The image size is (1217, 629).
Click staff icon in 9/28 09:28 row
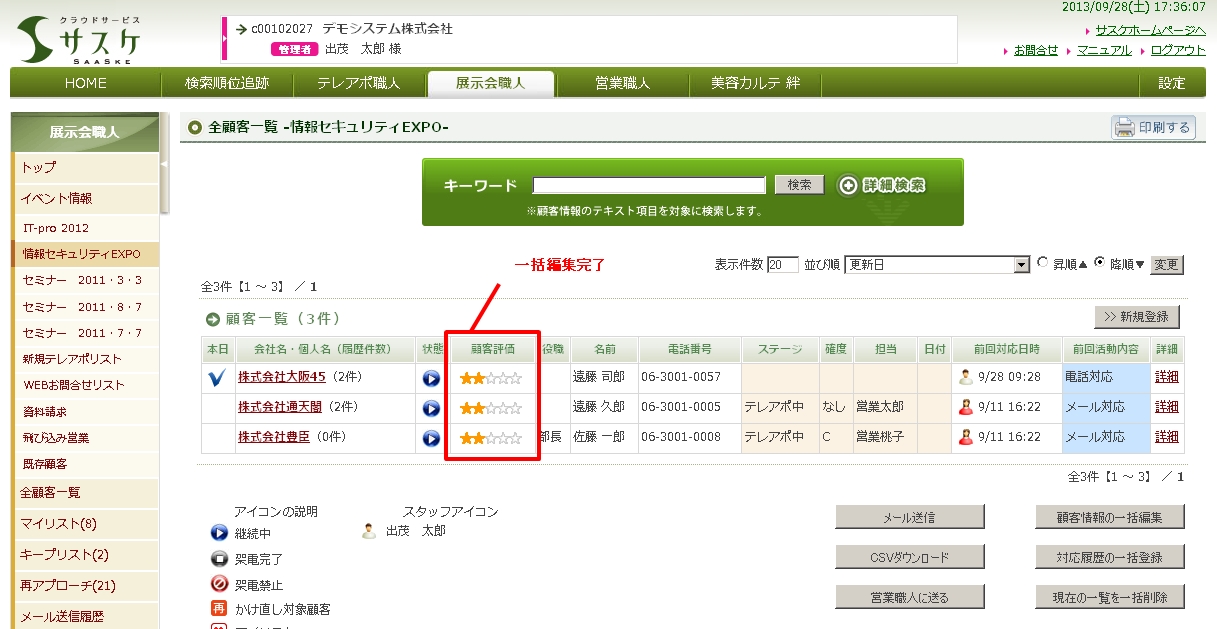[x=965, y=378]
